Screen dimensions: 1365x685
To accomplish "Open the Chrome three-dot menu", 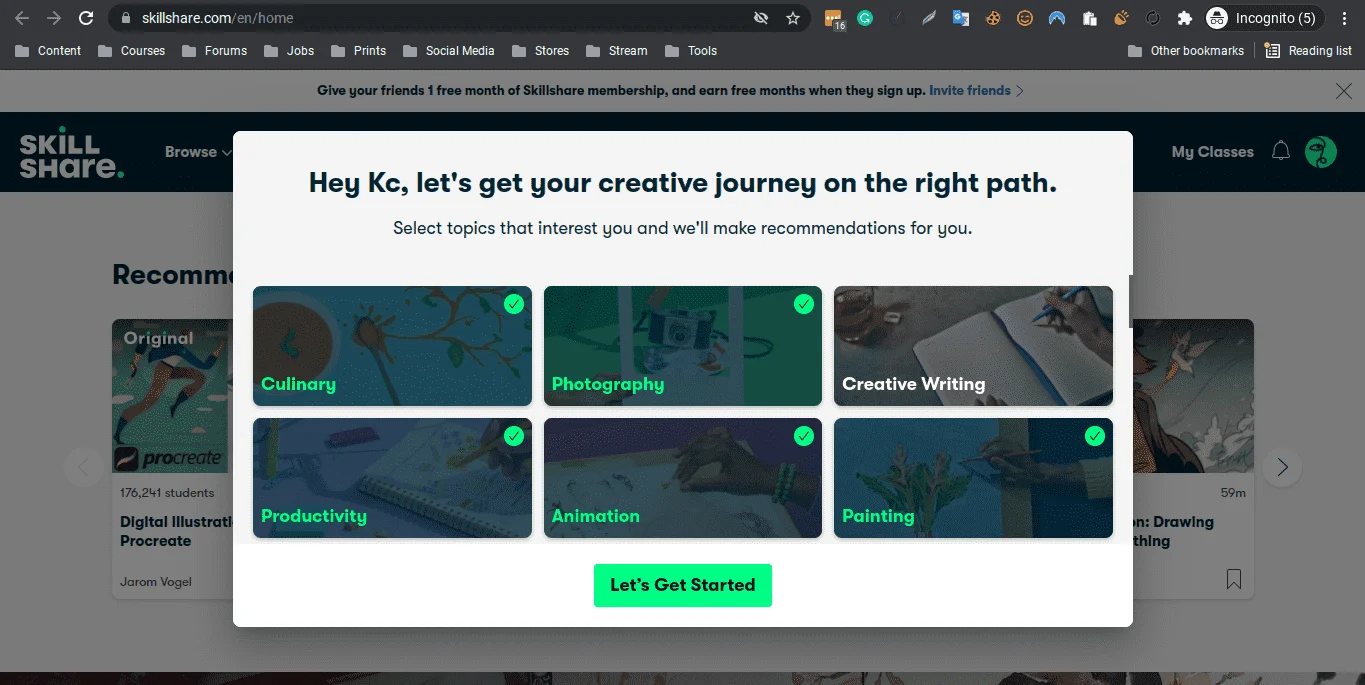I will 1345,18.
